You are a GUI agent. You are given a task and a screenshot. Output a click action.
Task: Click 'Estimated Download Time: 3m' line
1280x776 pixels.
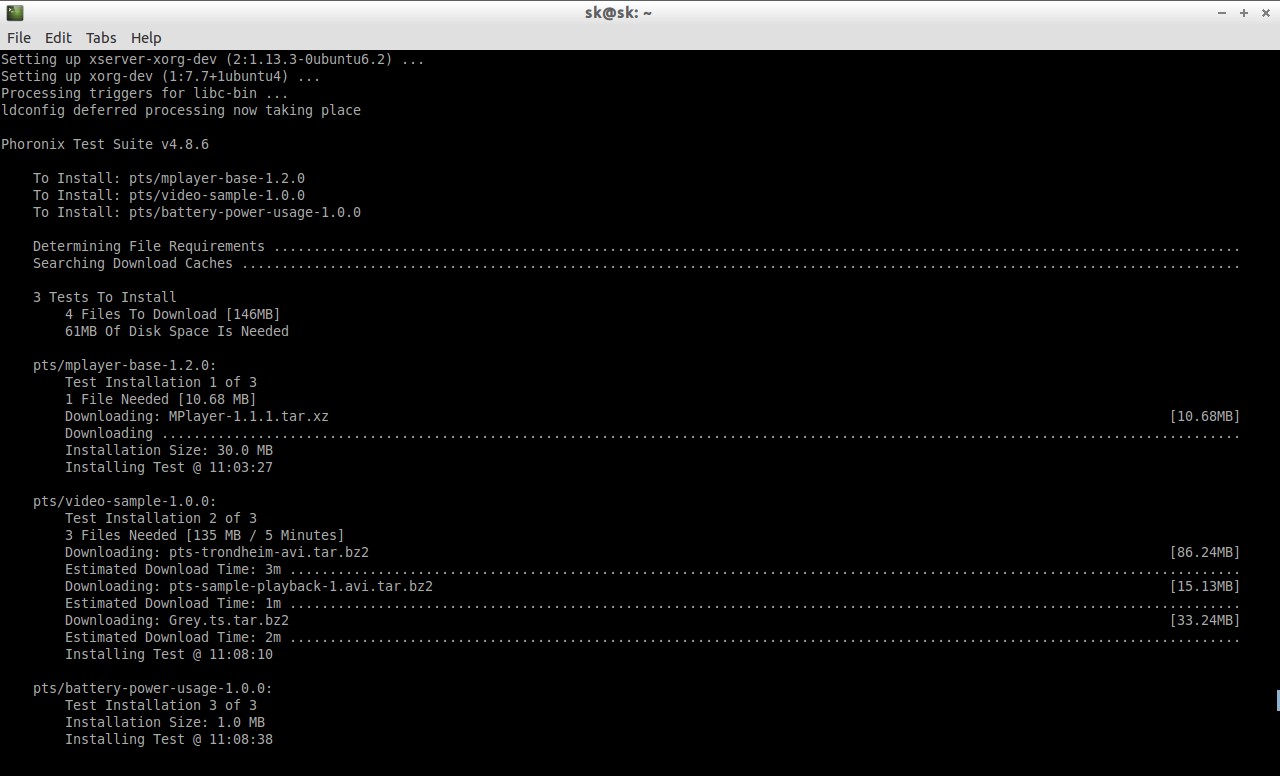click(x=652, y=569)
